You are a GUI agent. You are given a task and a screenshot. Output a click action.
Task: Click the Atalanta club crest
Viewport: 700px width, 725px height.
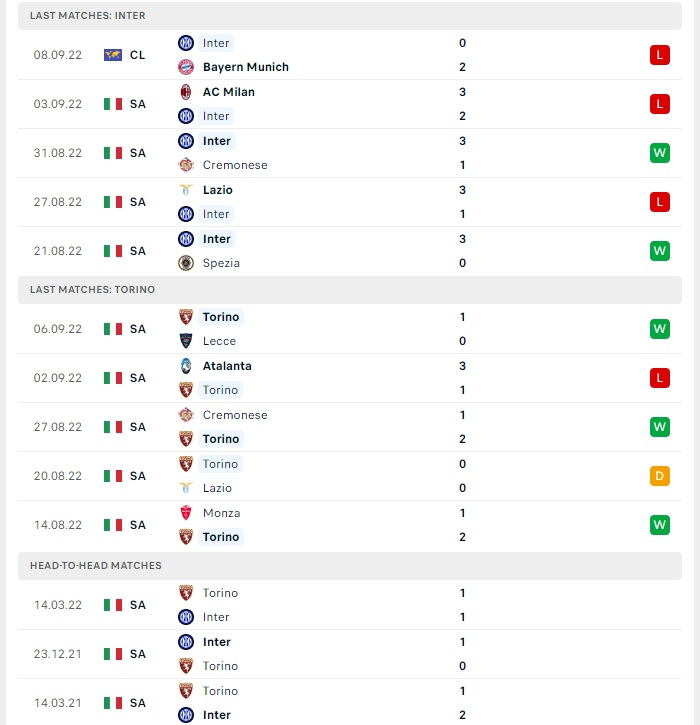186,366
